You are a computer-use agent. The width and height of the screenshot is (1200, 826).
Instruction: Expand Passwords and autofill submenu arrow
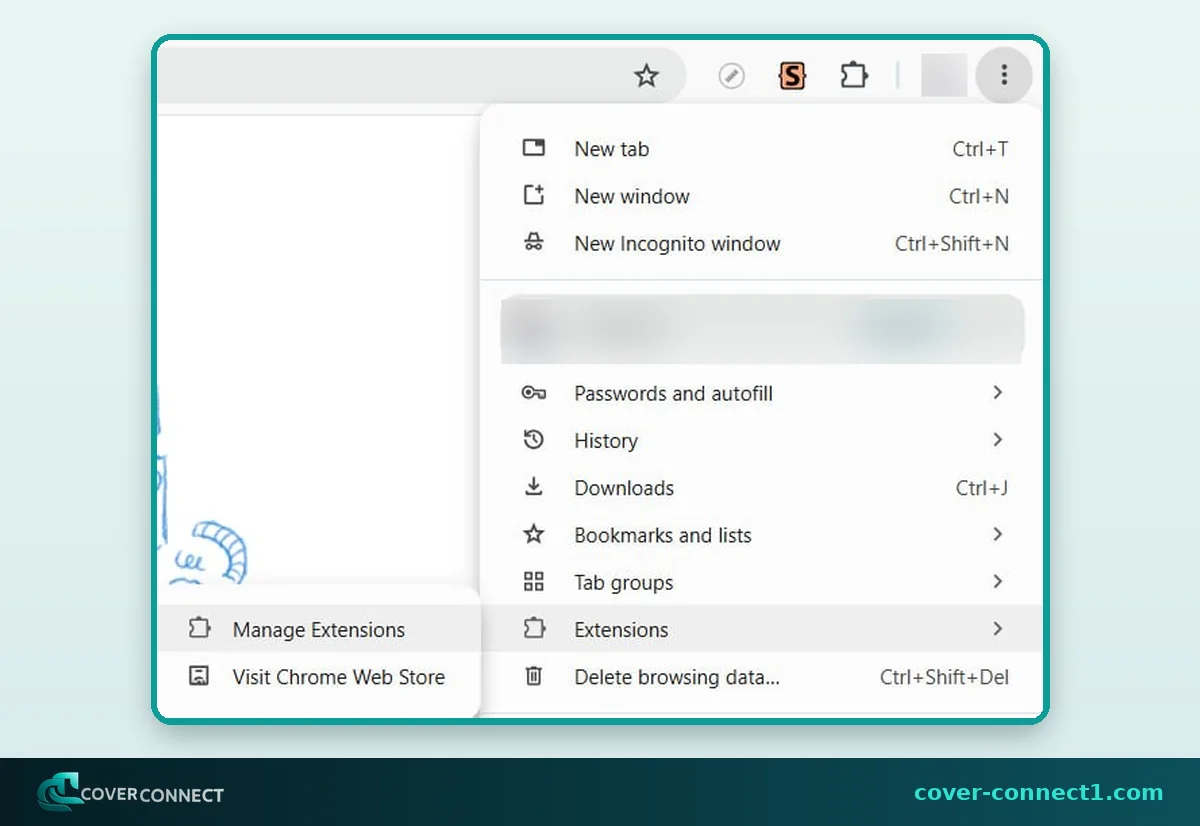coord(997,393)
